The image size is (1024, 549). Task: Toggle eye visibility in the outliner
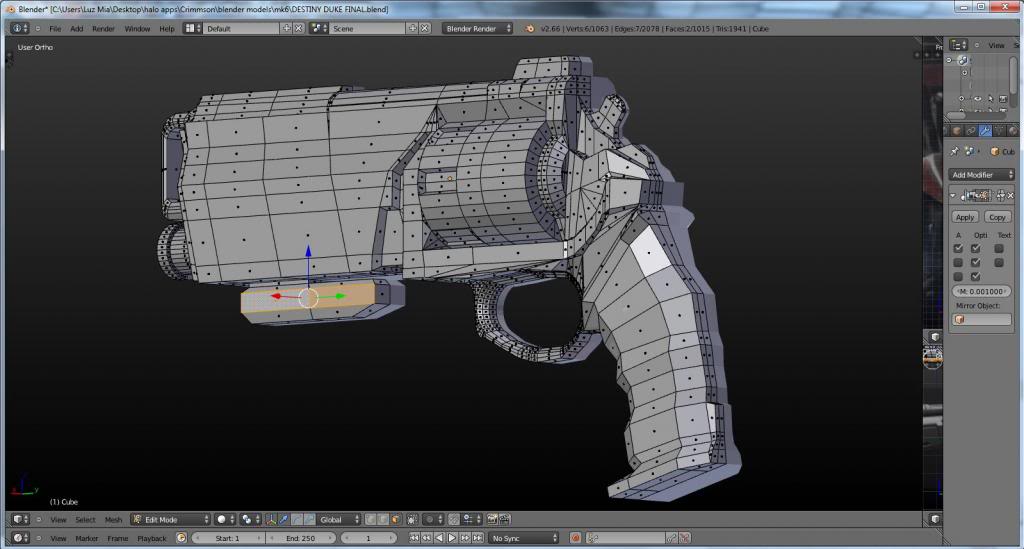(x=979, y=99)
